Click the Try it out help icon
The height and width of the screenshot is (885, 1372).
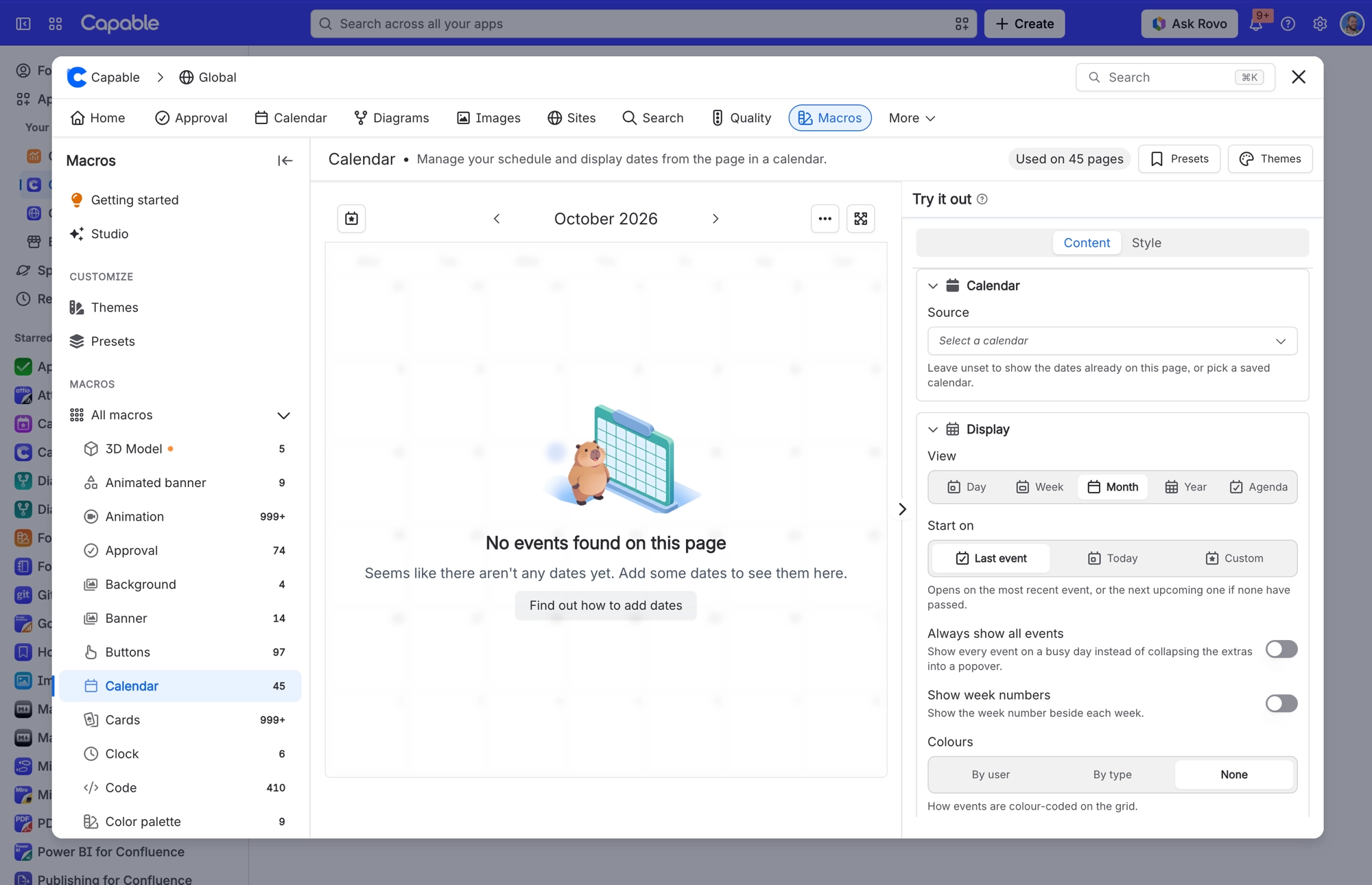click(982, 199)
